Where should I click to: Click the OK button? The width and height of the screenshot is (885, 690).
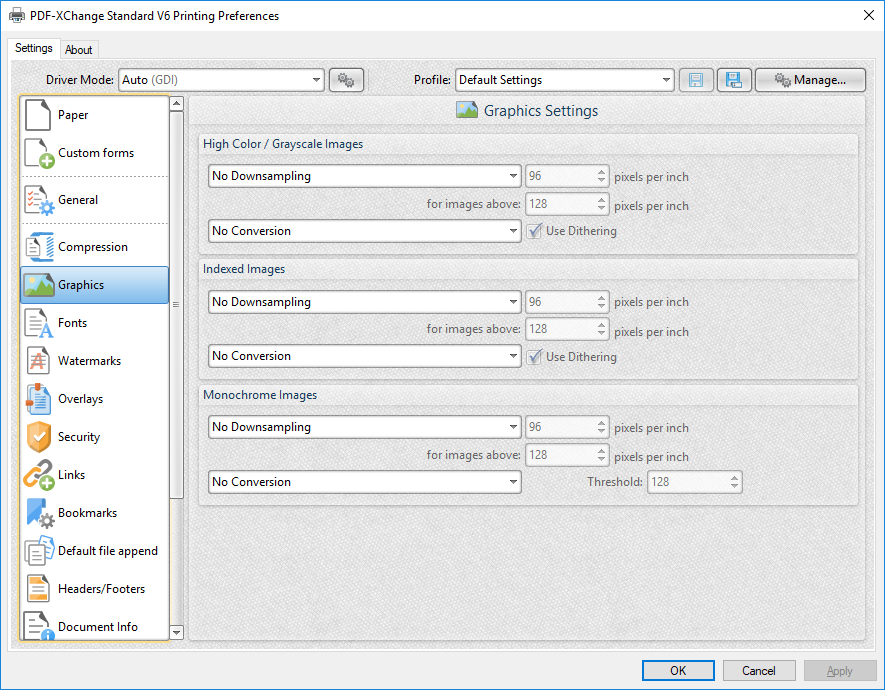[678, 671]
